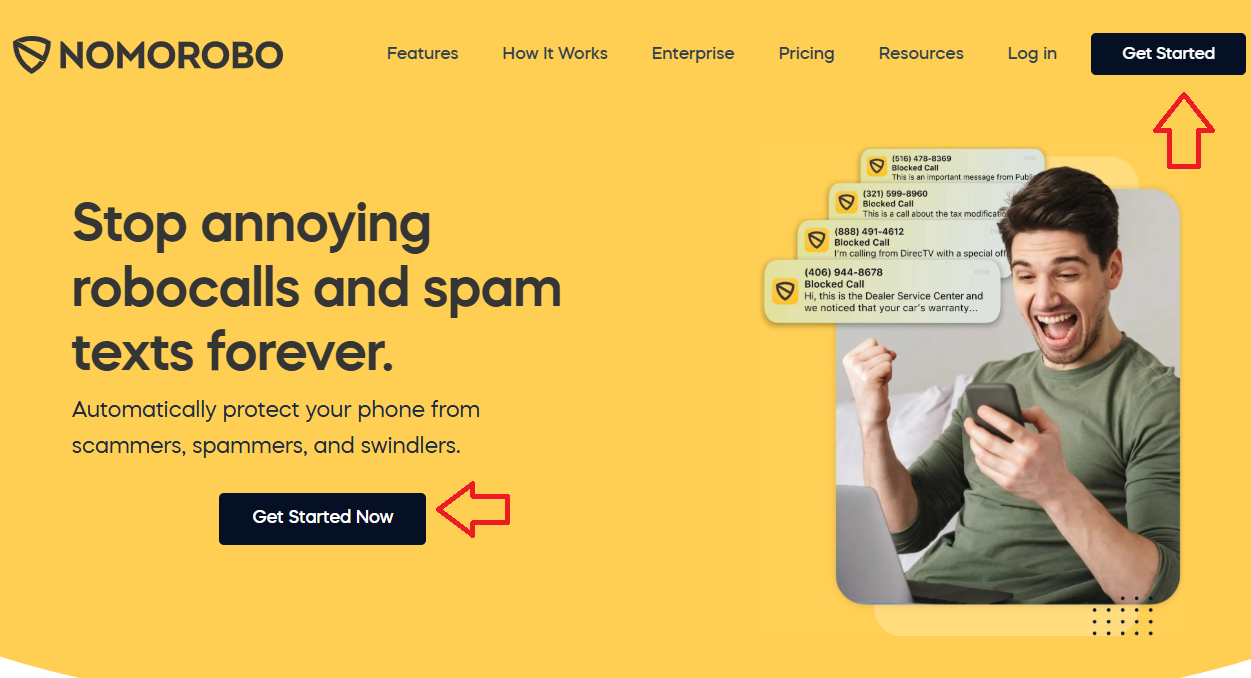The image size is (1251, 678).
Task: Click the NOMOROBO wordmark text
Action: pyautogui.click(x=171, y=55)
